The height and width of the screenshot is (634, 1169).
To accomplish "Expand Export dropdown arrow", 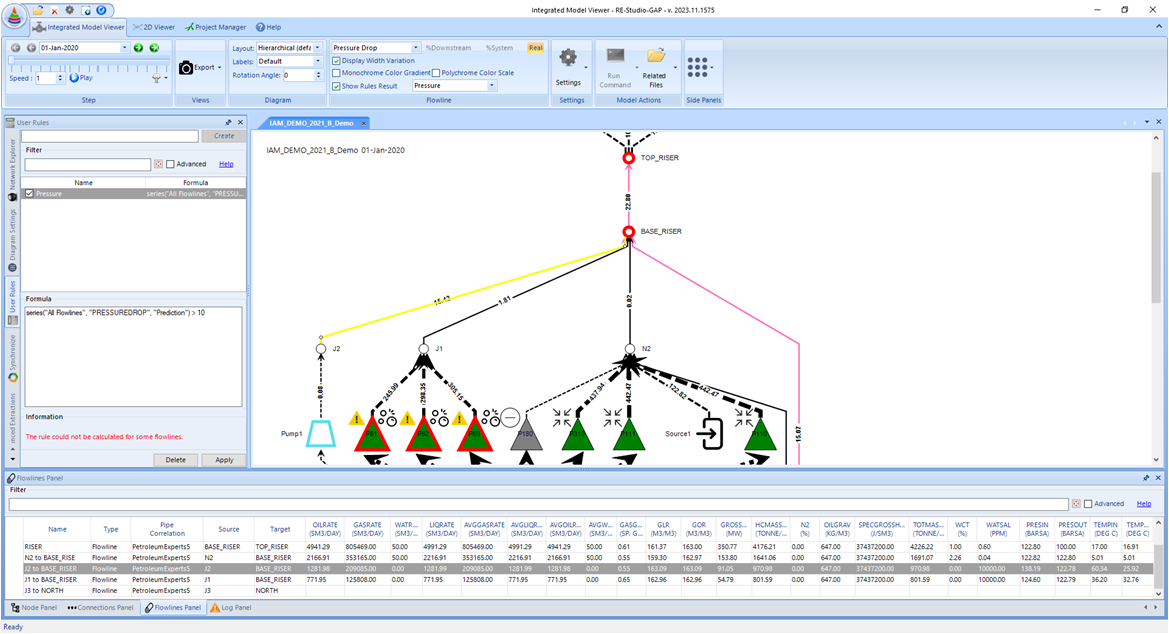I will 219,68.
